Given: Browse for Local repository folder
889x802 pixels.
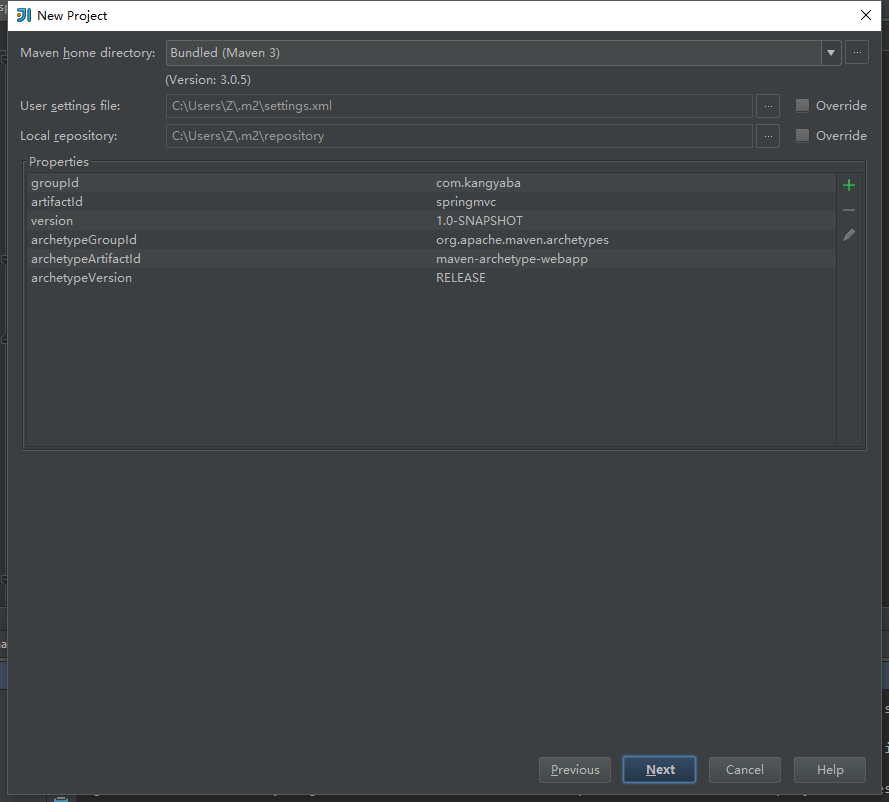Looking at the screenshot, I should 768,136.
